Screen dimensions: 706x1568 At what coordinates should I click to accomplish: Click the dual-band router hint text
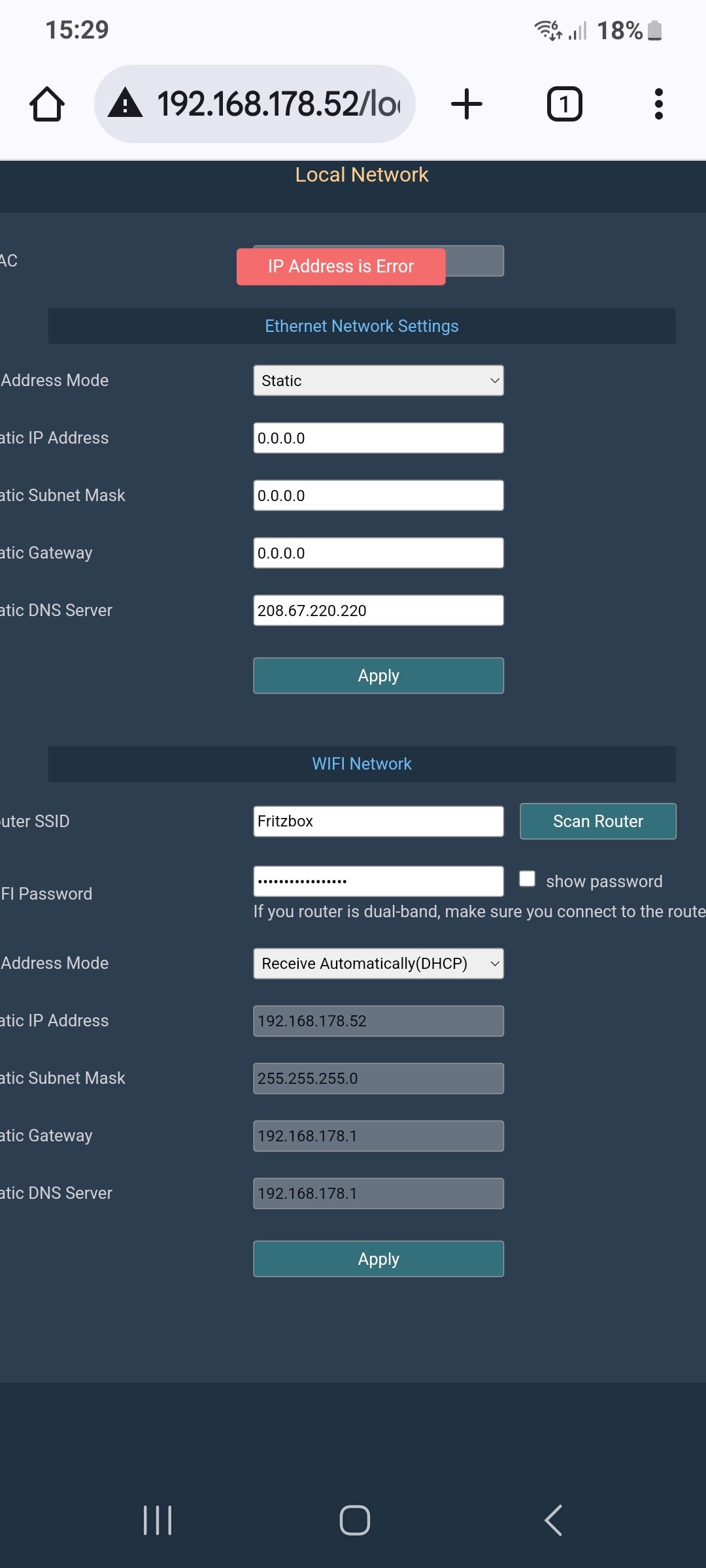point(480,911)
